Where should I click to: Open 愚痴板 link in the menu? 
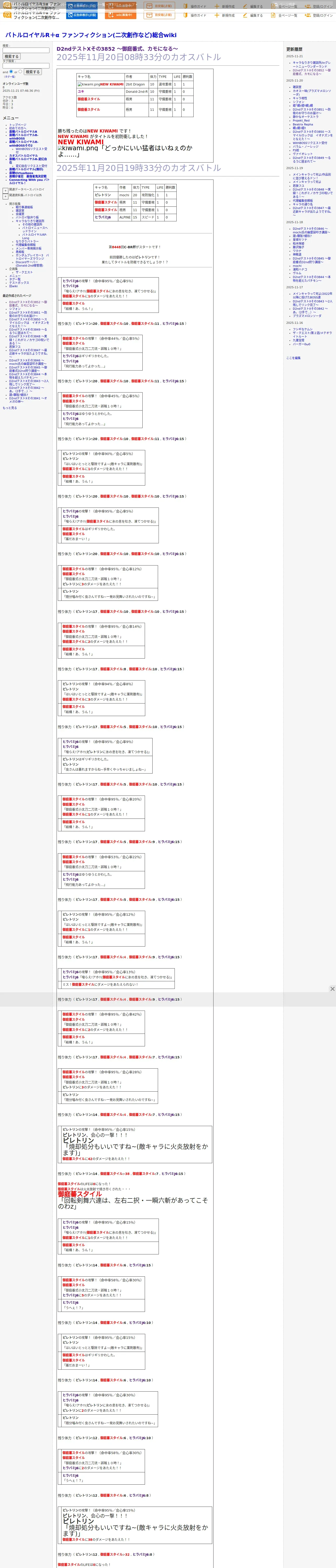pyautogui.click(x=20, y=251)
